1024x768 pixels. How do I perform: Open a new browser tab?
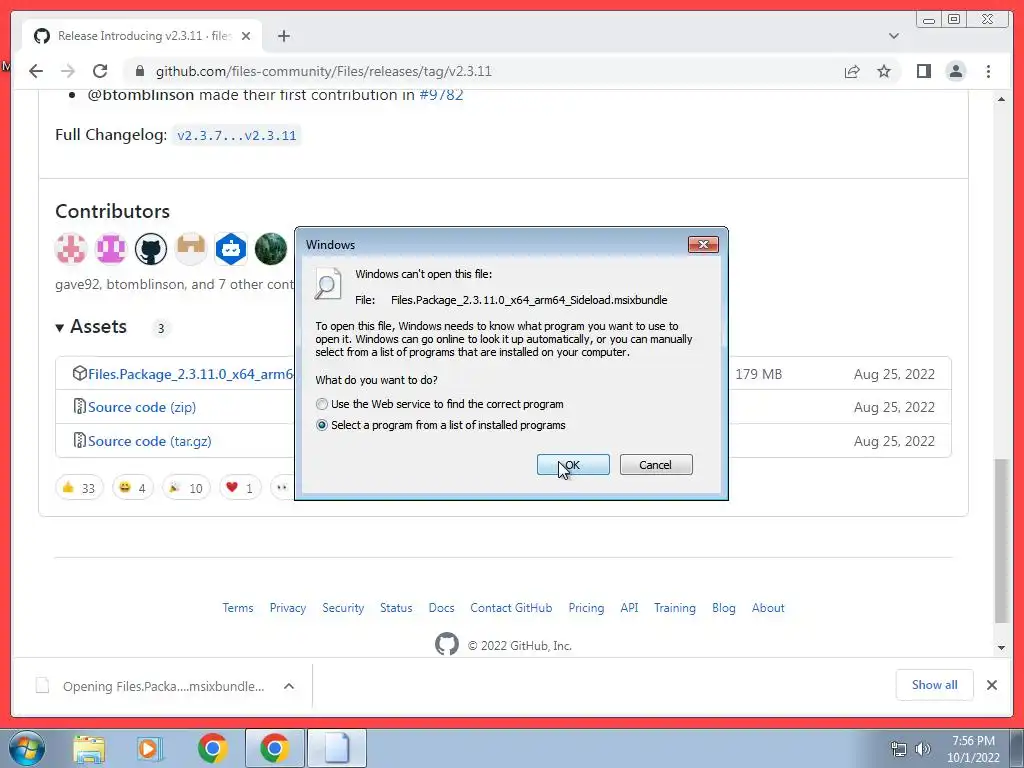[x=283, y=36]
